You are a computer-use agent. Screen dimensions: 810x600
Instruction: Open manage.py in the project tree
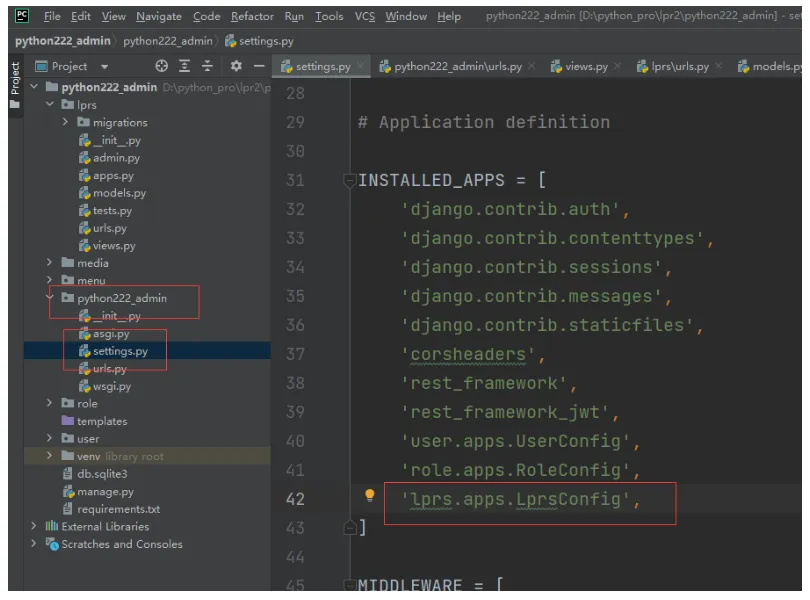[x=105, y=492]
